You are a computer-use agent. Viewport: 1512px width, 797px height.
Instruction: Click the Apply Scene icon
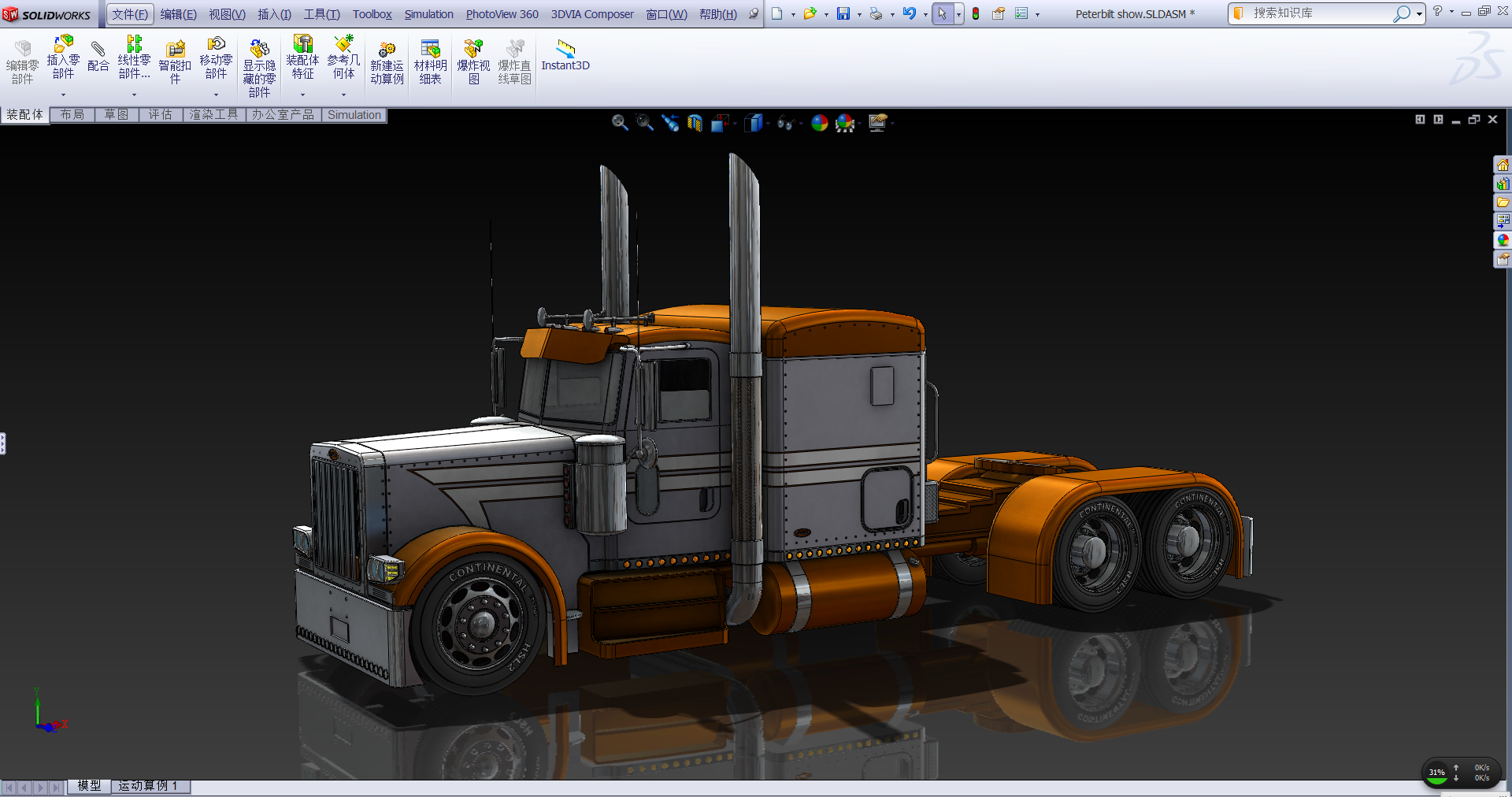click(x=845, y=123)
